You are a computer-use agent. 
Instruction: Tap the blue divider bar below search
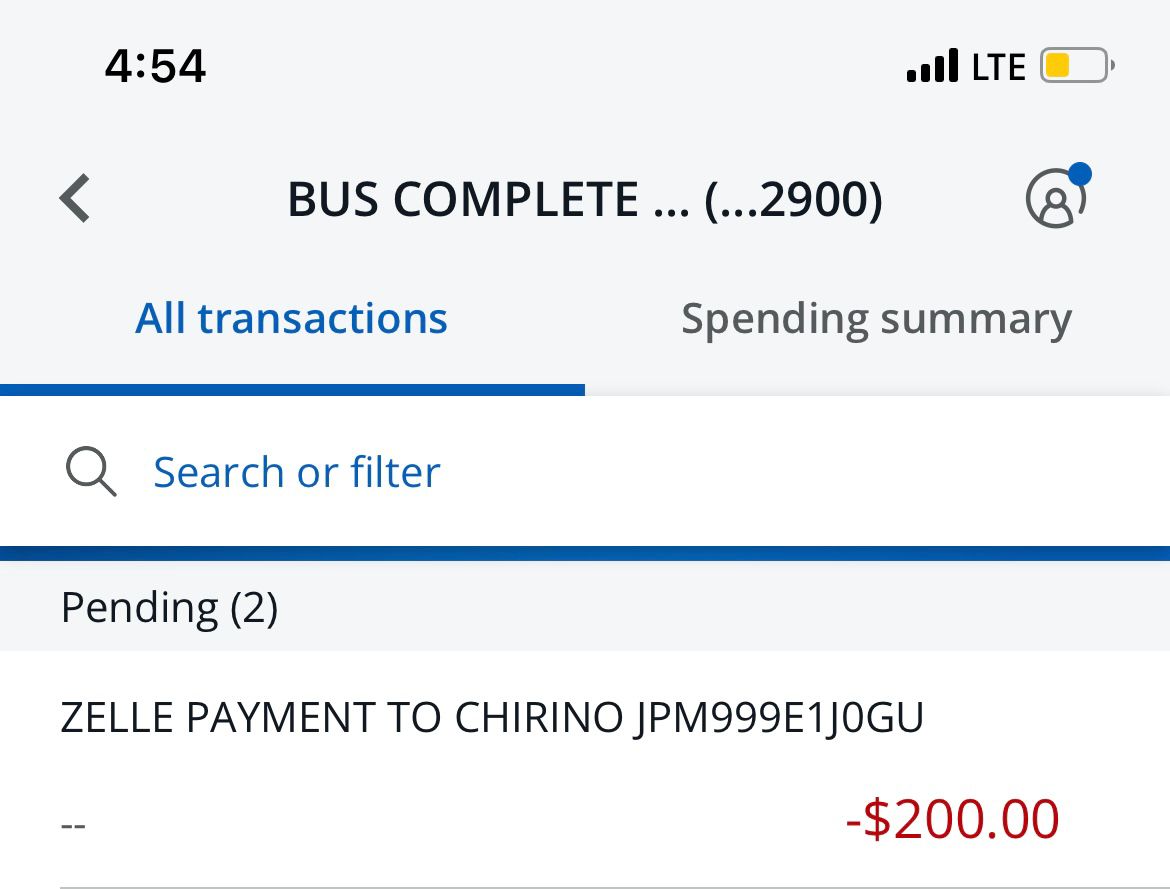585,554
